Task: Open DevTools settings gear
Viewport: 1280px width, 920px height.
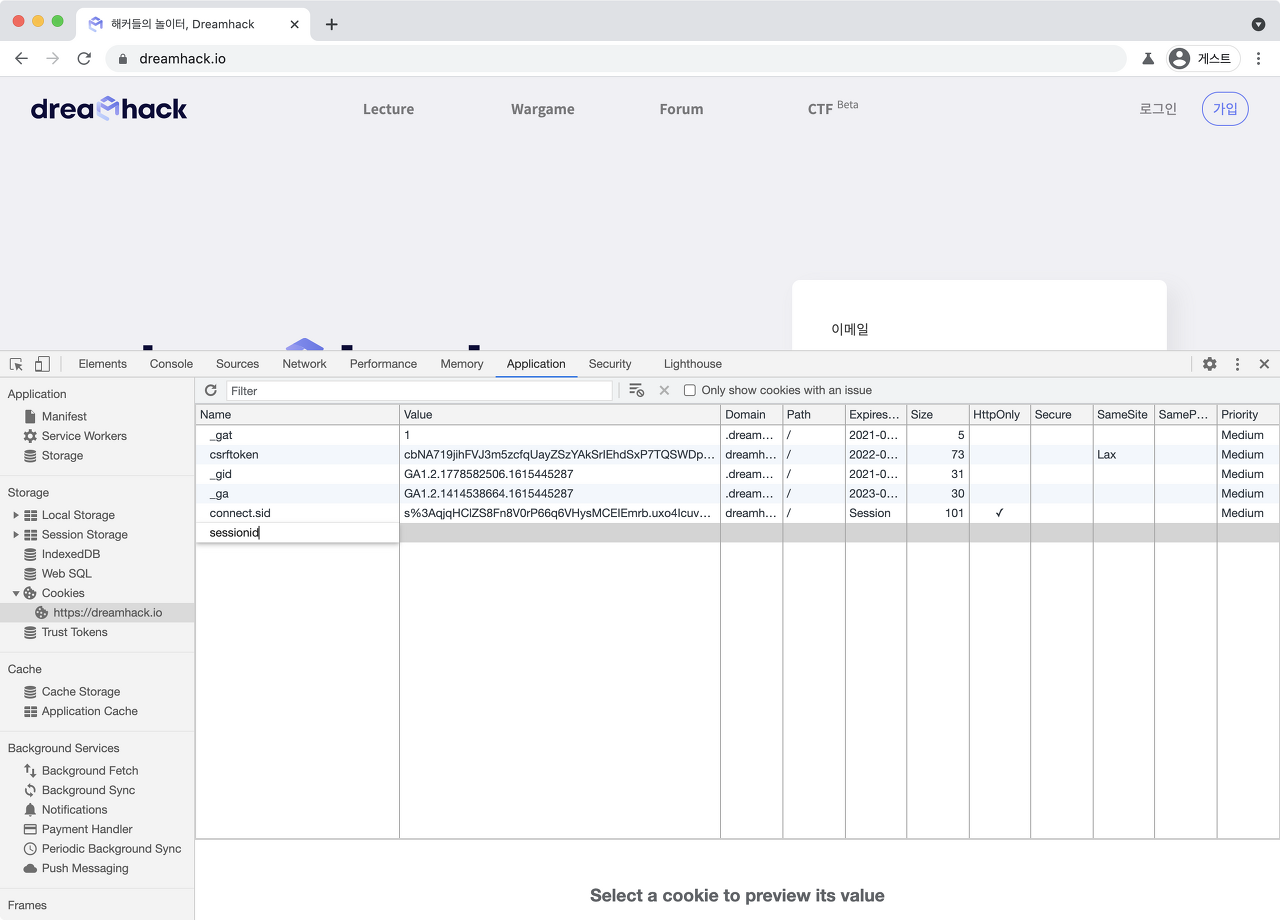Action: click(x=1210, y=364)
